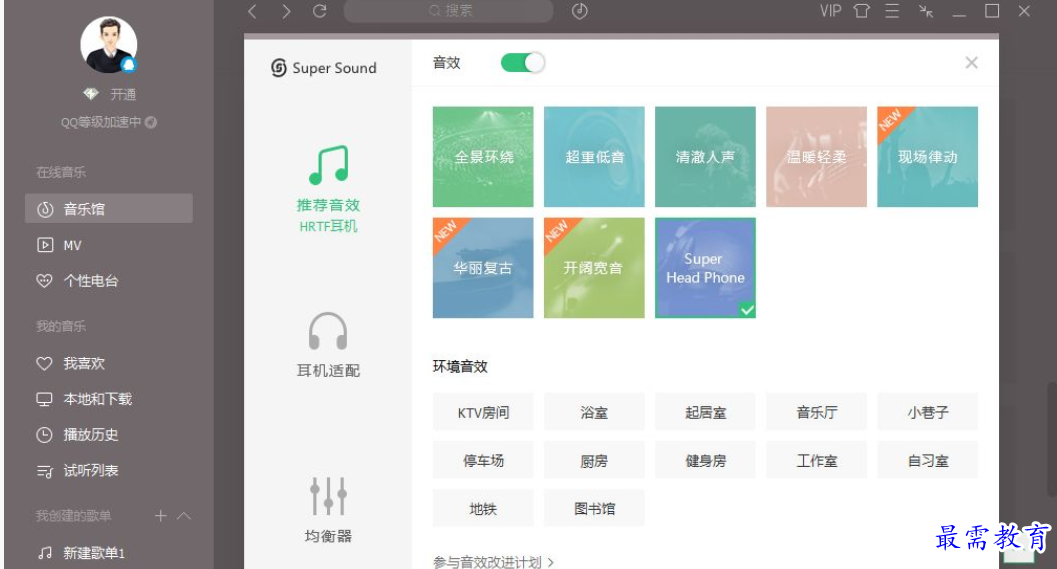Choose 小巷子 environment effect
Screen dimensions: 1057x569
coord(928,412)
